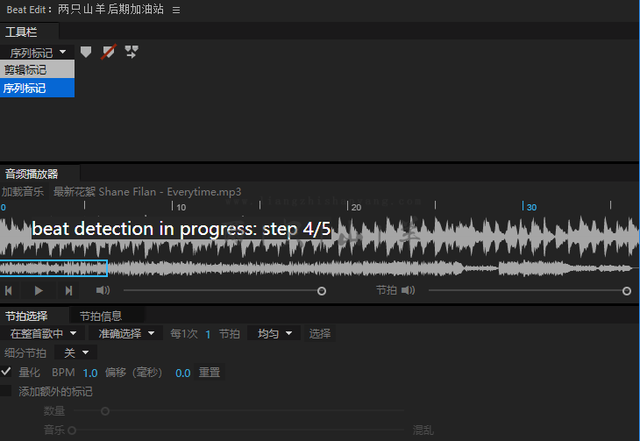Open the Beat Edit panel hamburger menu

pyautogui.click(x=176, y=10)
